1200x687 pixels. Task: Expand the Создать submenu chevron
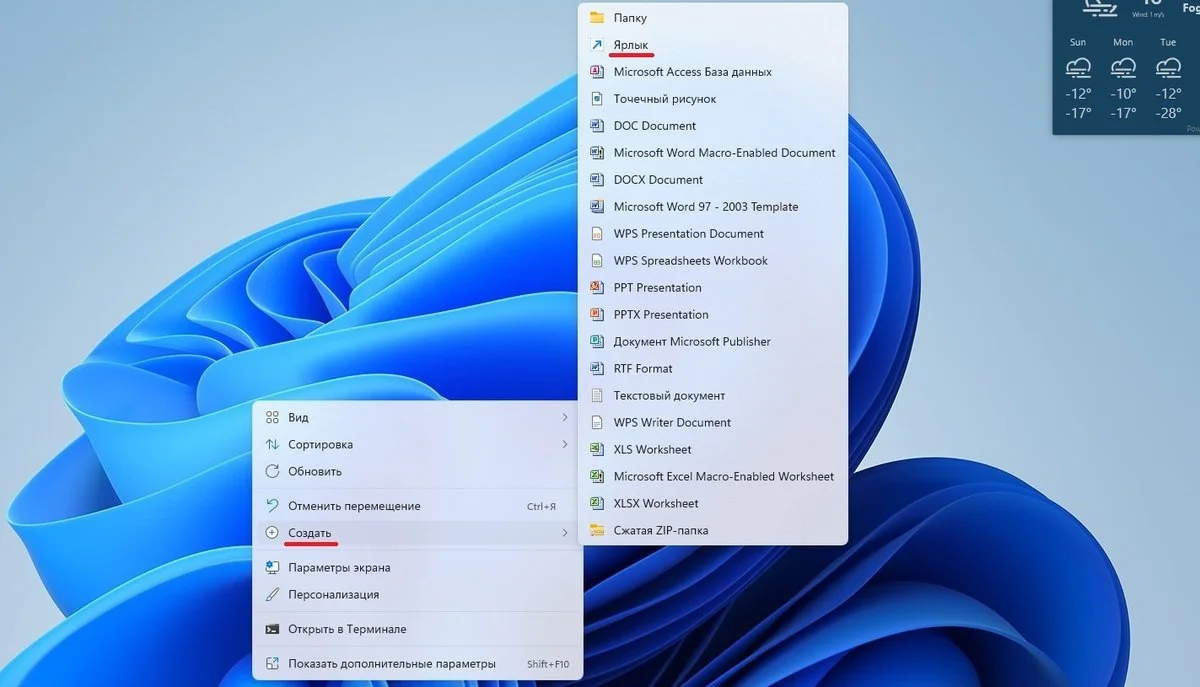[x=565, y=533]
